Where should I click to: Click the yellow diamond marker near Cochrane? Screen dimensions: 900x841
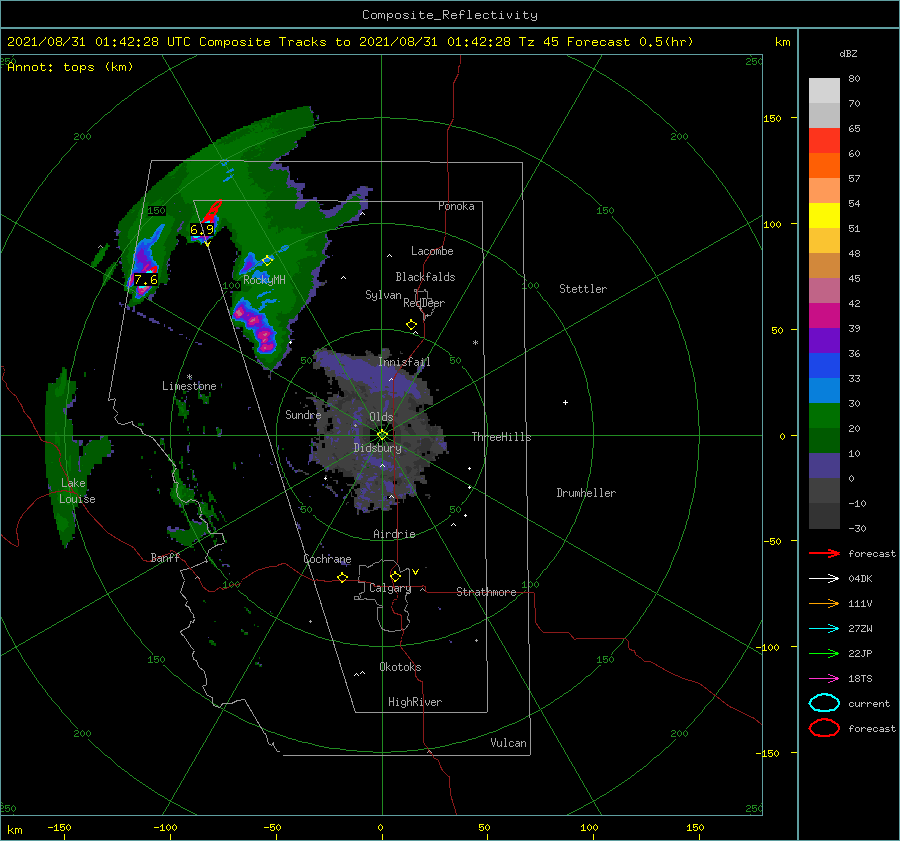click(x=343, y=577)
